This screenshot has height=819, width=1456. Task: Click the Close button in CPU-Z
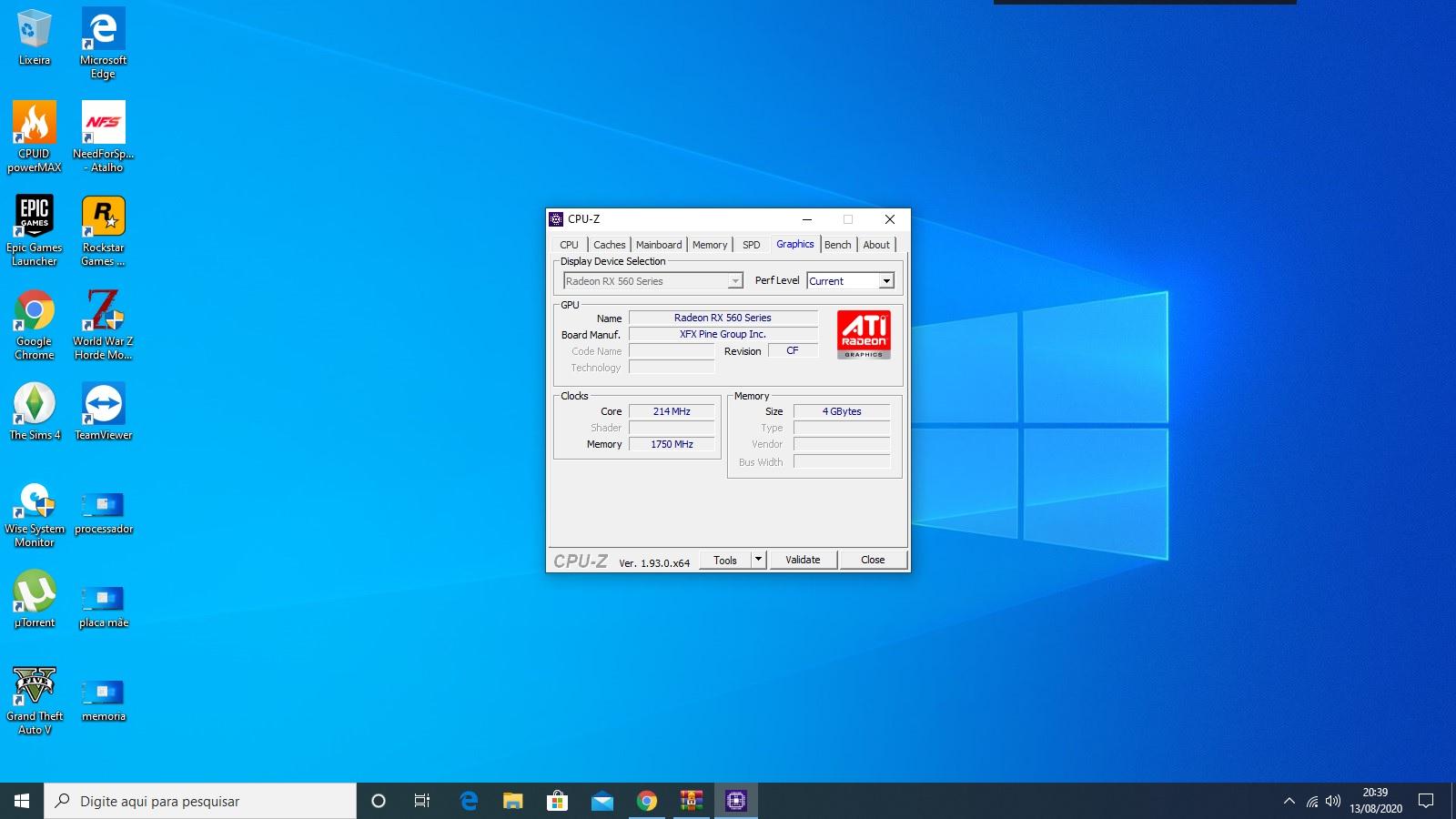coord(873,560)
